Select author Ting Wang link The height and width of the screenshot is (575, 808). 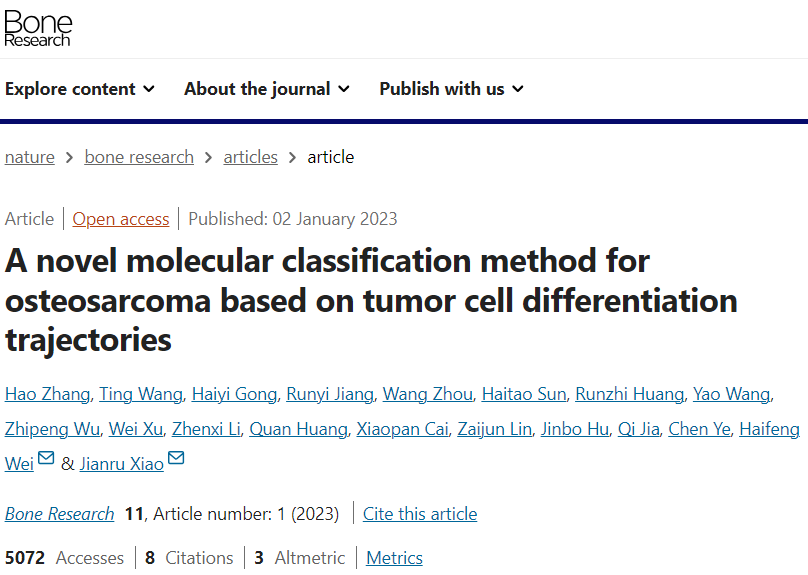tap(141, 394)
